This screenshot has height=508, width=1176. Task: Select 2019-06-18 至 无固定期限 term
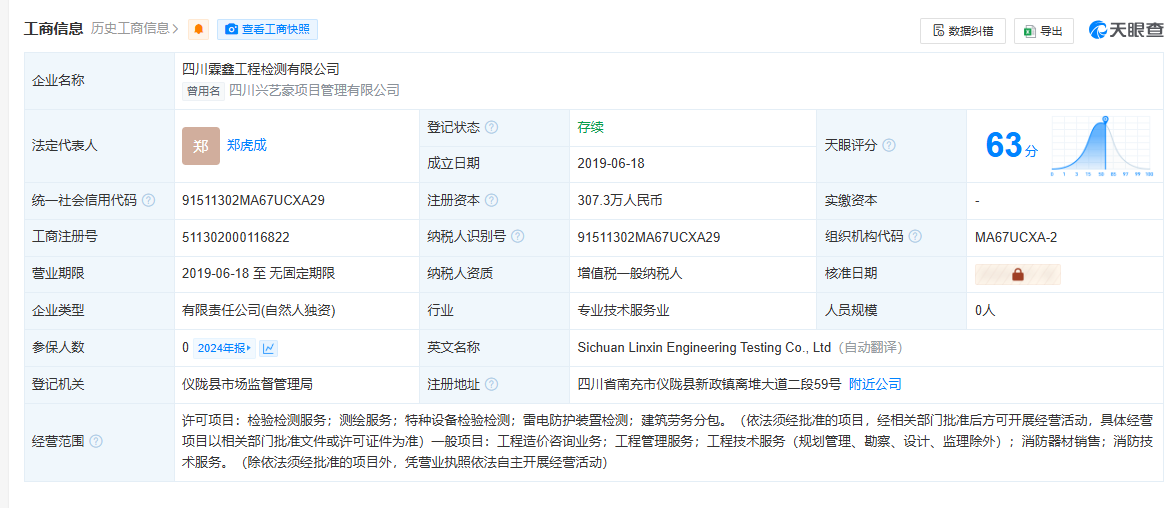(x=259, y=274)
